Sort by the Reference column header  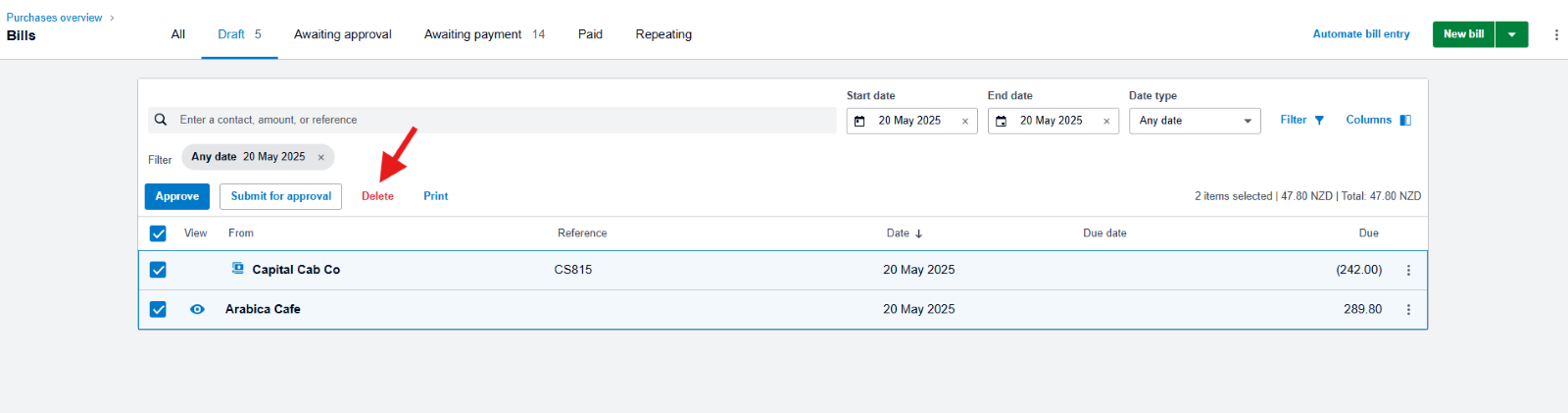click(582, 233)
